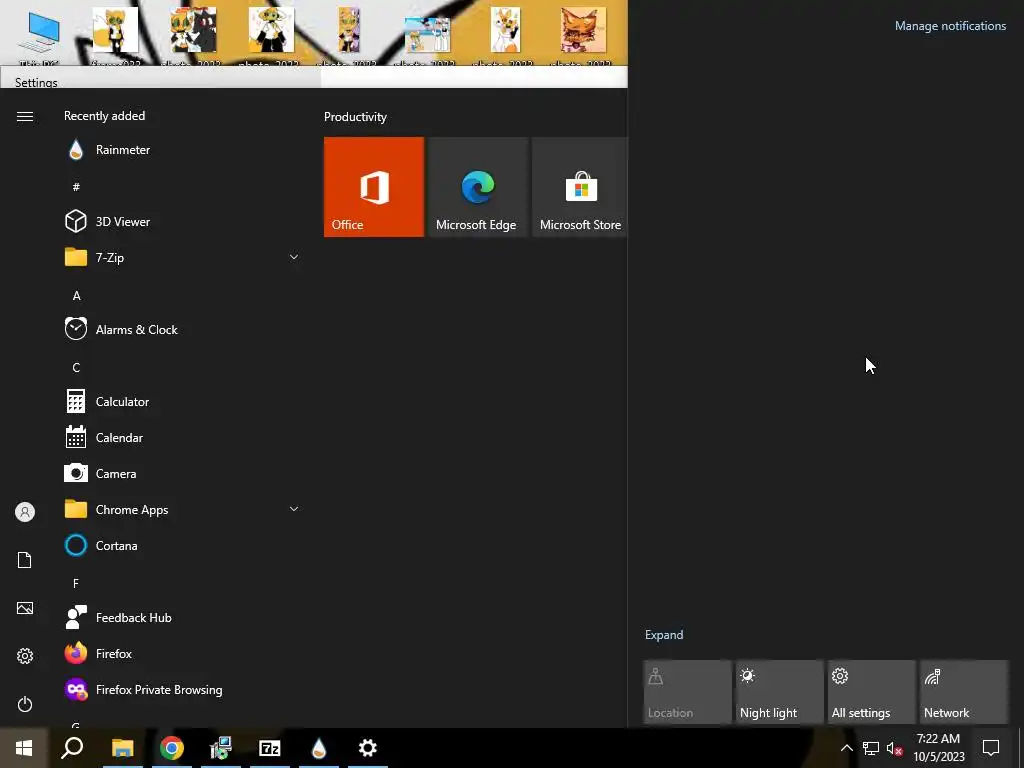Open Rainmeter from Recently added list

[x=181, y=150]
